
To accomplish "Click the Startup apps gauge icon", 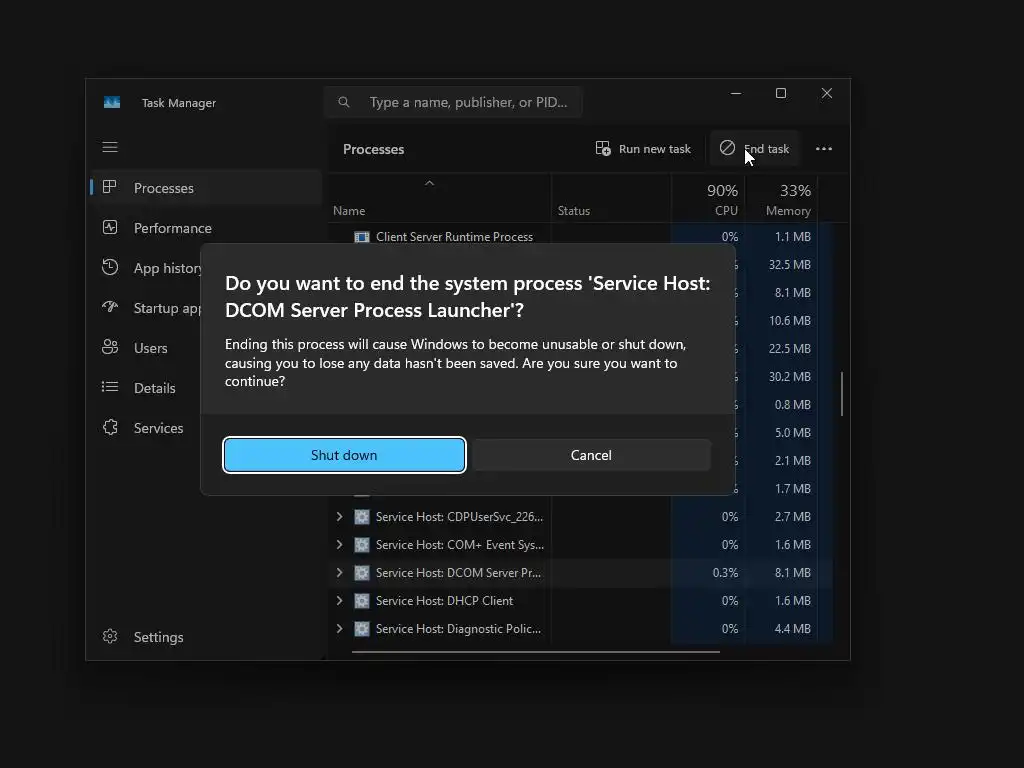I will 110,307.
